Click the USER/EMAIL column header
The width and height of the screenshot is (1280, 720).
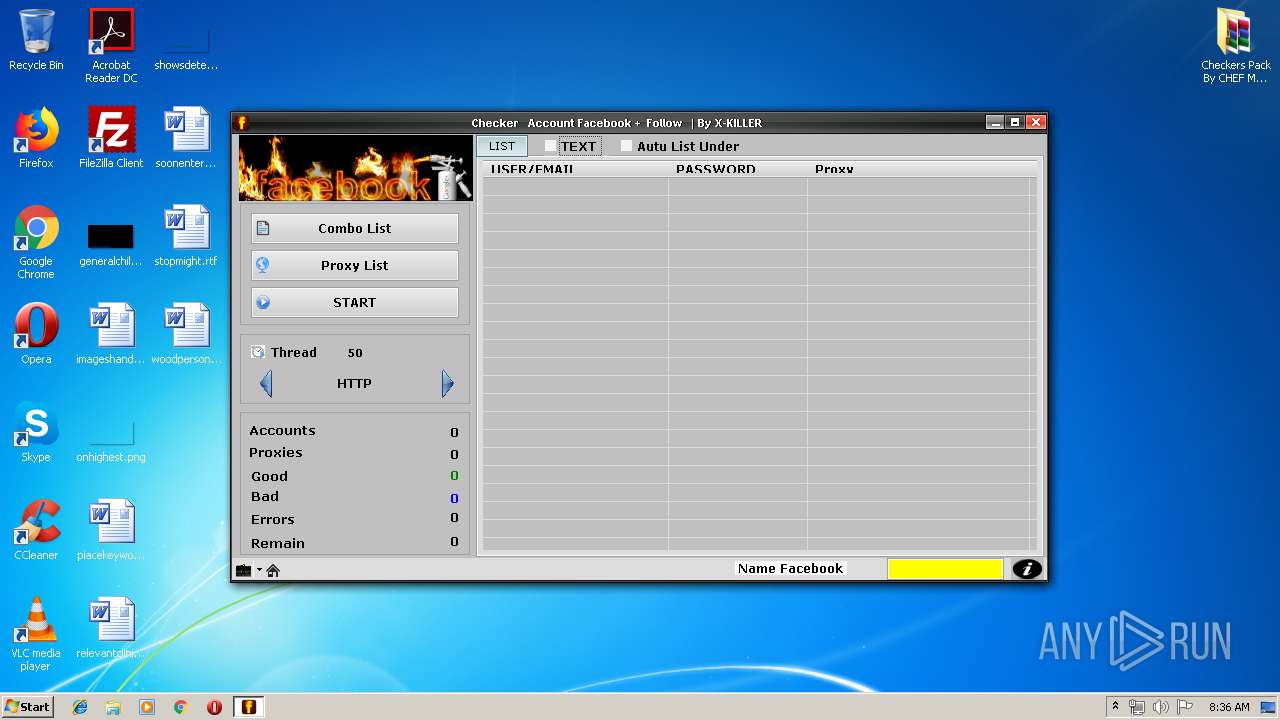[x=575, y=169]
